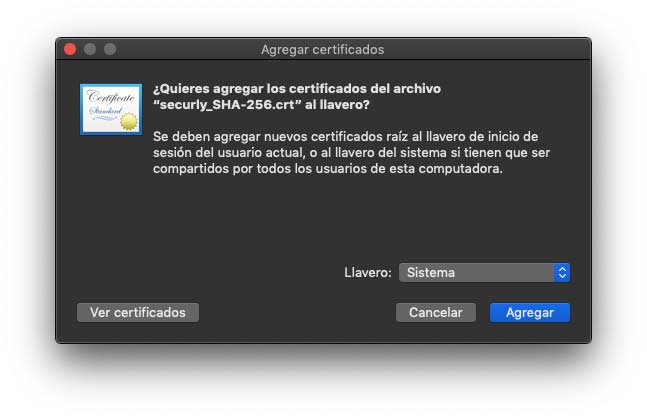647x417 pixels.
Task: Open Ver certificados to view certificates
Action: coord(138,312)
